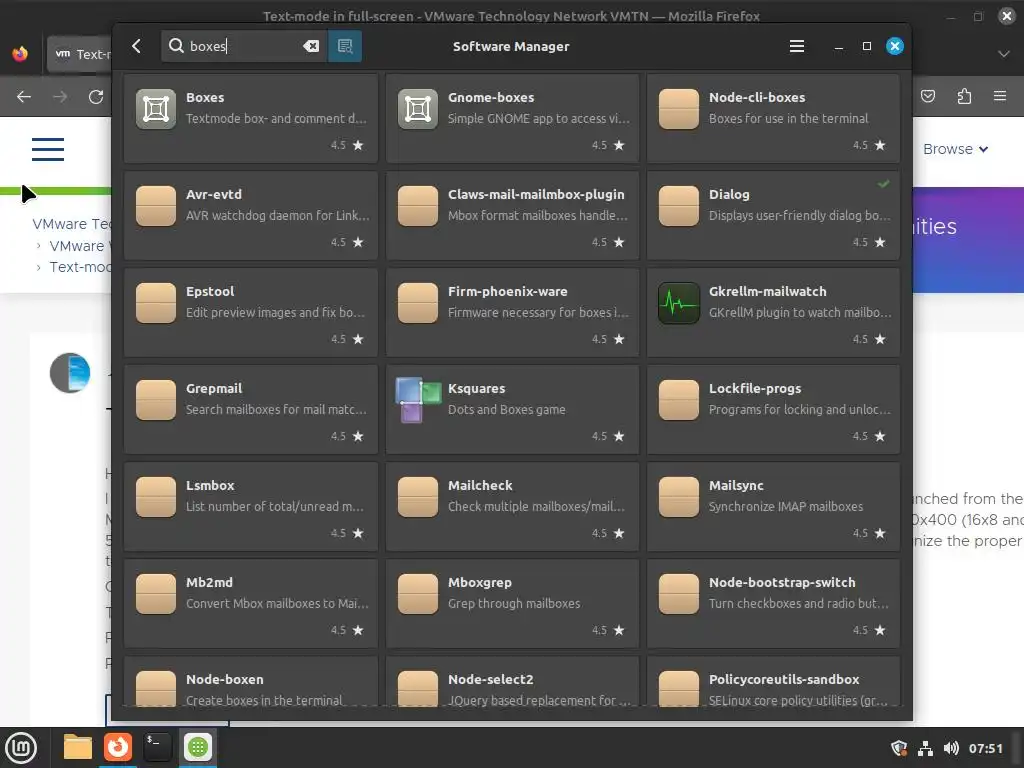Click the 'Node-select2' package title

[x=490, y=679]
